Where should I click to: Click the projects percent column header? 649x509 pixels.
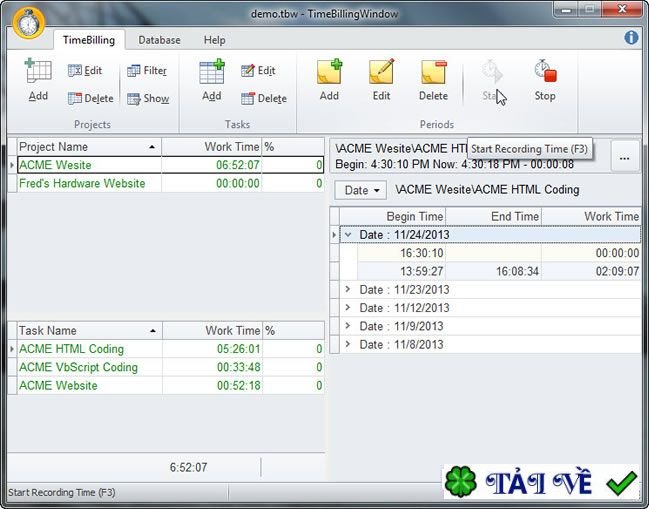(x=293, y=147)
